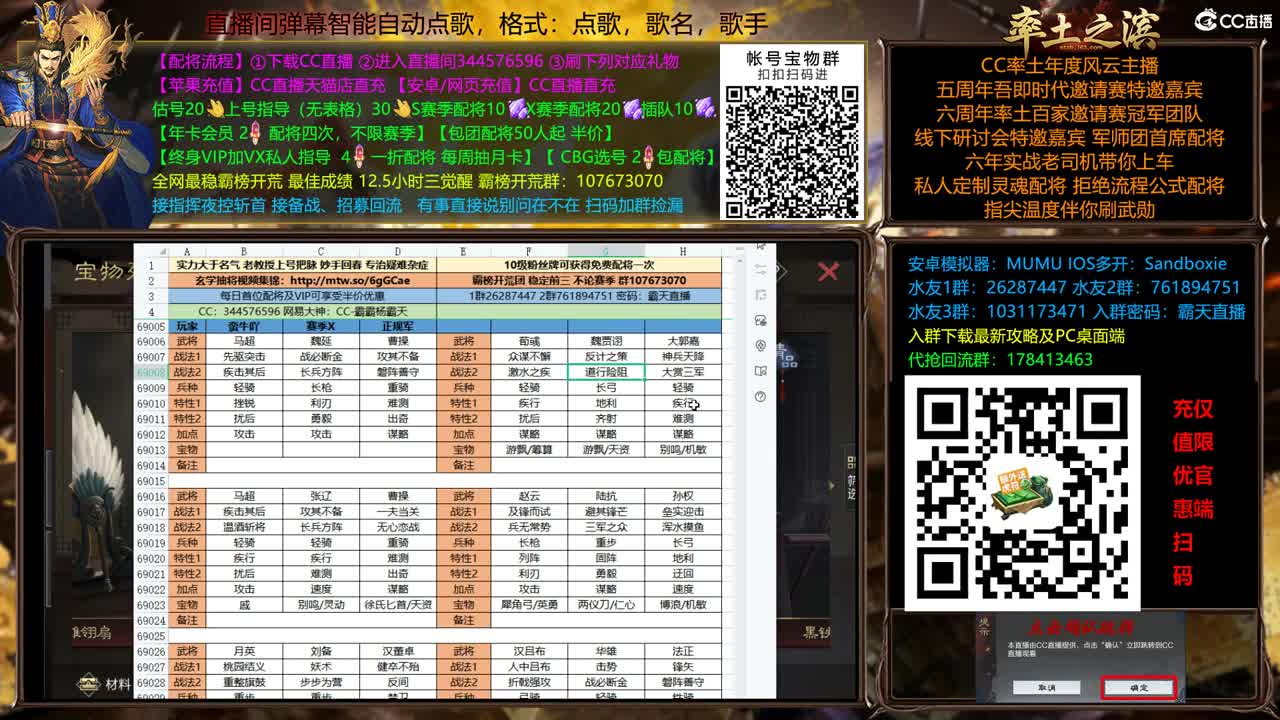Close the game panel with red X

click(x=828, y=271)
